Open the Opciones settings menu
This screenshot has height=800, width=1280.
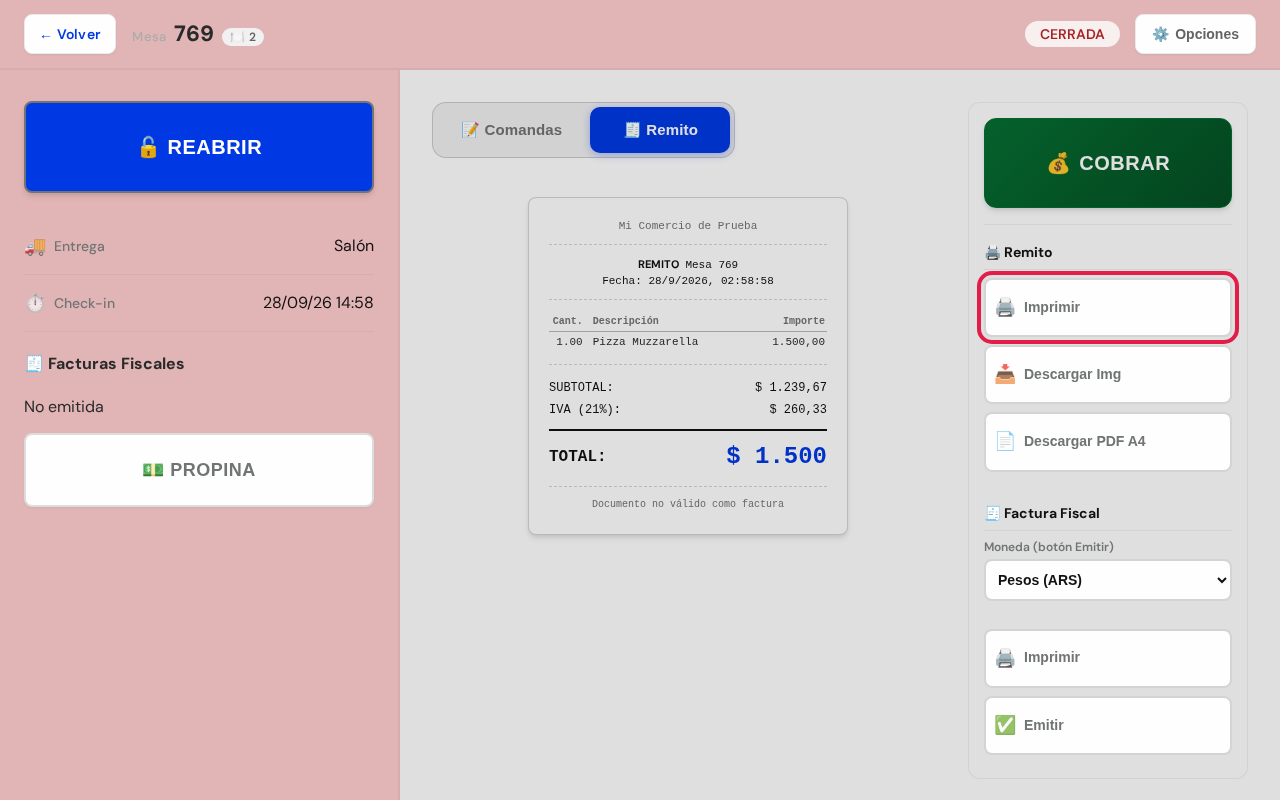click(1195, 34)
